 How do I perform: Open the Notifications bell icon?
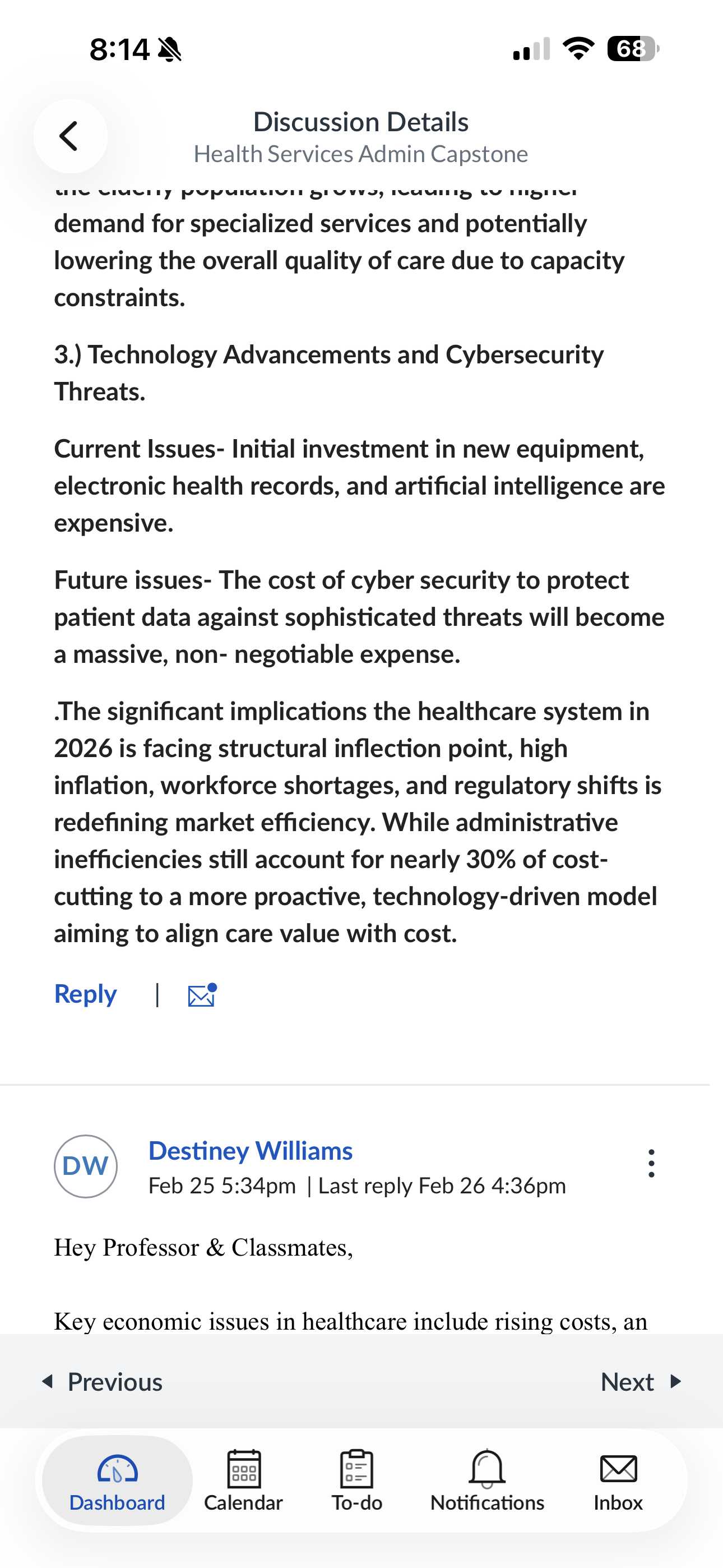(487, 1468)
